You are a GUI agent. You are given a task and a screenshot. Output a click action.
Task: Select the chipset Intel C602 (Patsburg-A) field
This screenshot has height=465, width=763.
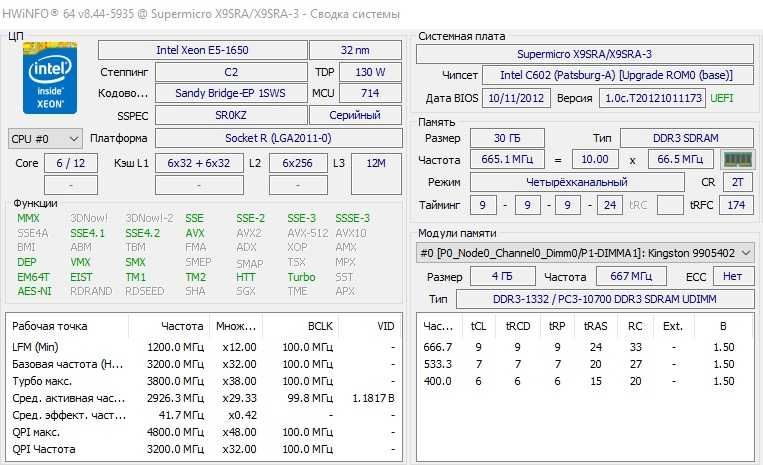click(617, 75)
